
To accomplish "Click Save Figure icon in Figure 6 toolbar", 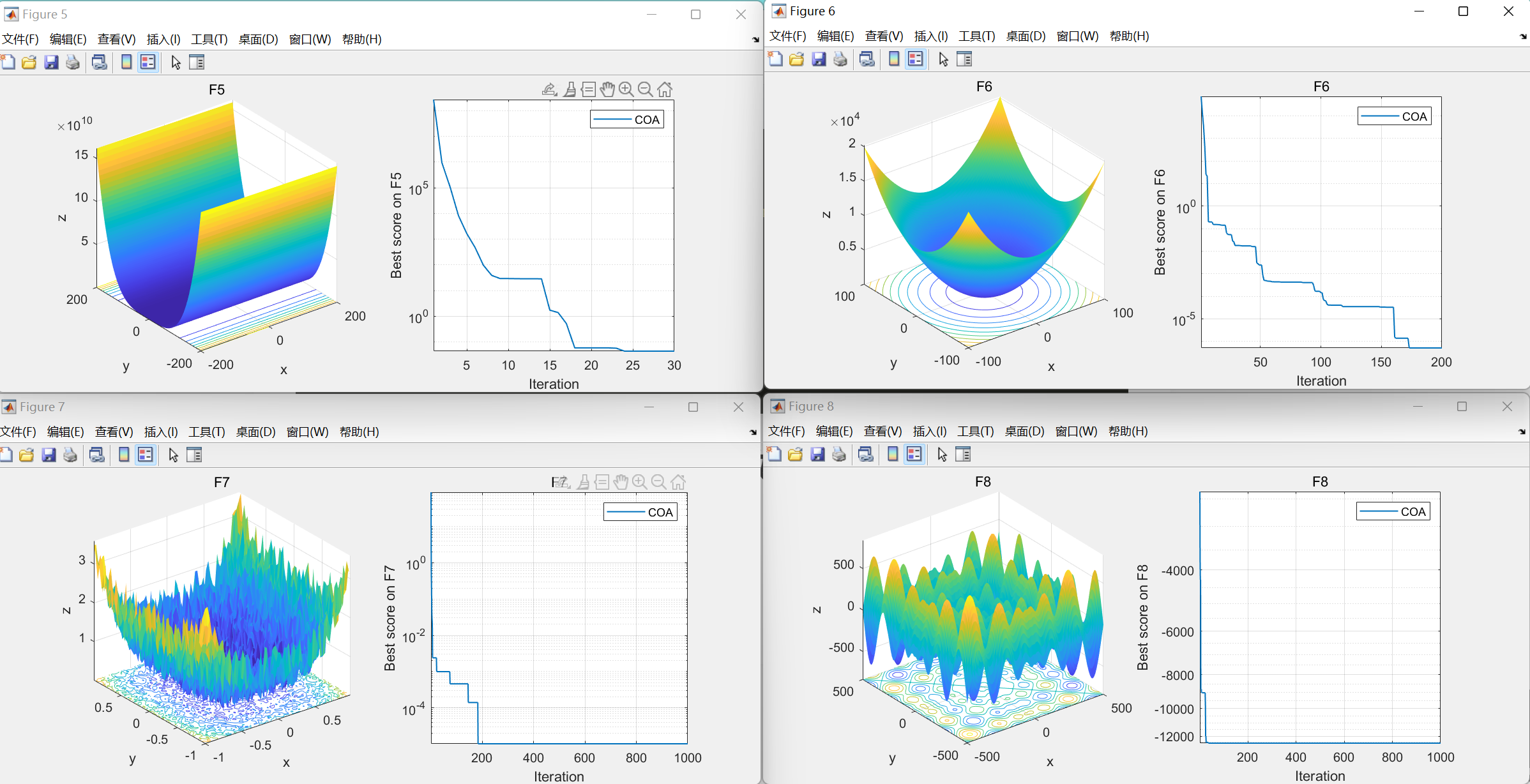I will 819,59.
